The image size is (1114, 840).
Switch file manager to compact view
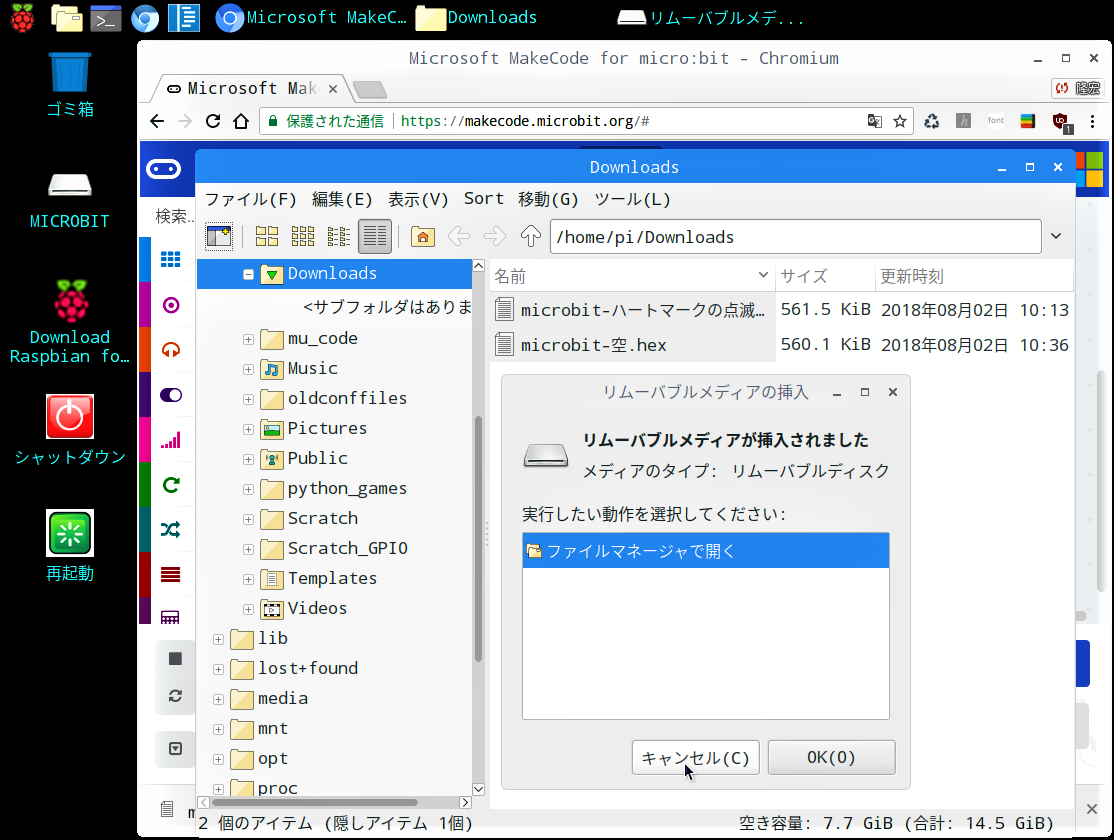[x=338, y=236]
